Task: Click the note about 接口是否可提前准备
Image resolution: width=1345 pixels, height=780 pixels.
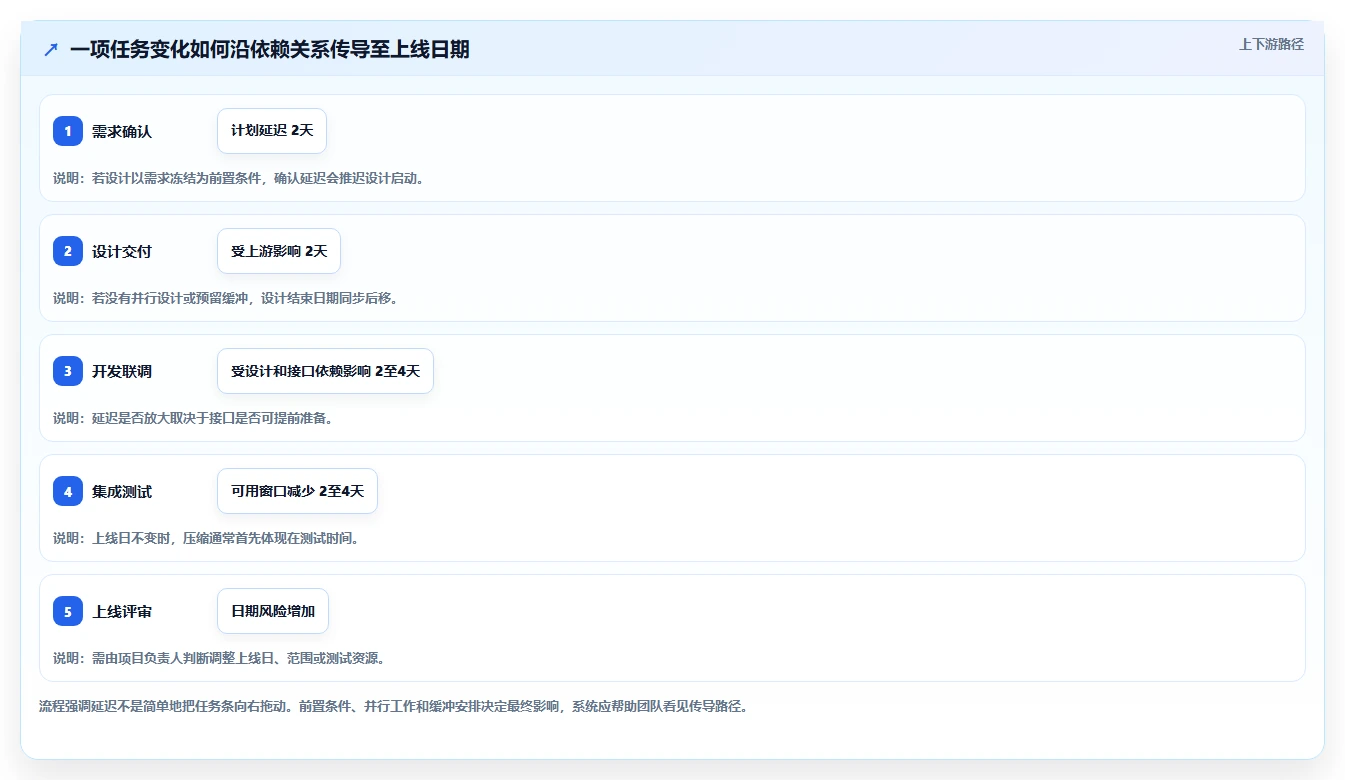Action: pyautogui.click(x=193, y=418)
